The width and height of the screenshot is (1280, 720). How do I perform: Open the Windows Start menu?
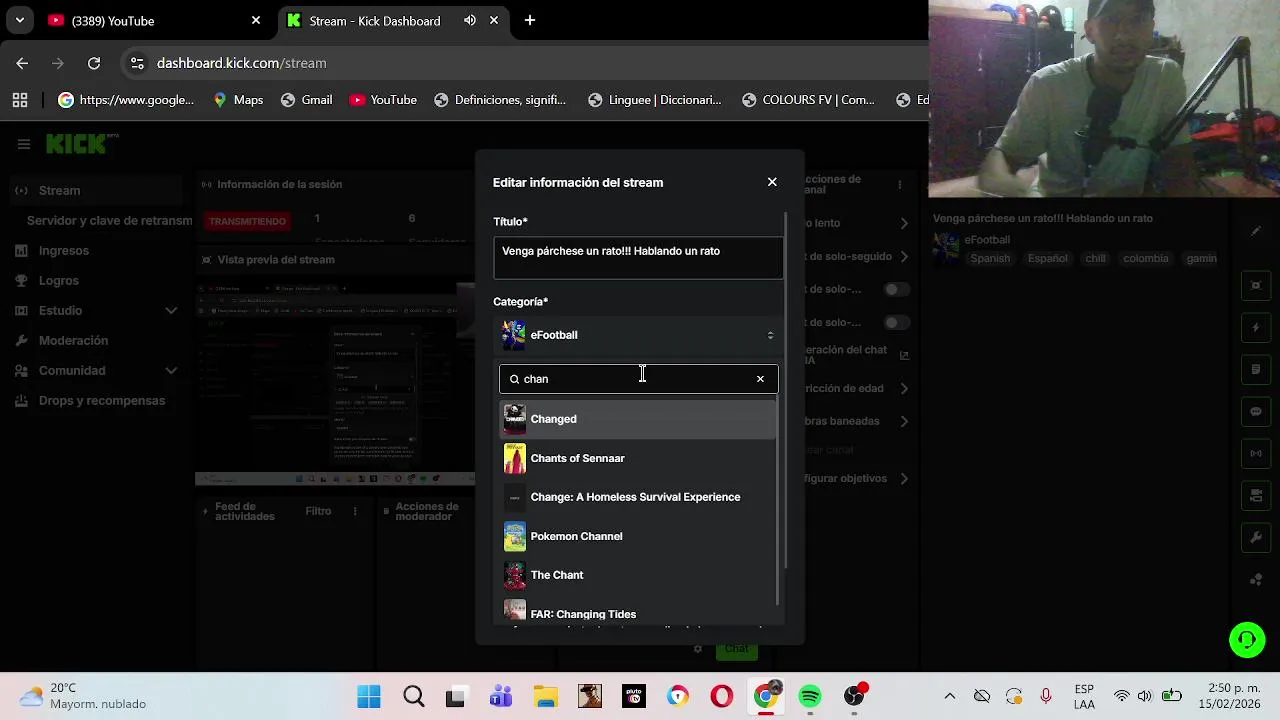pyautogui.click(x=369, y=696)
